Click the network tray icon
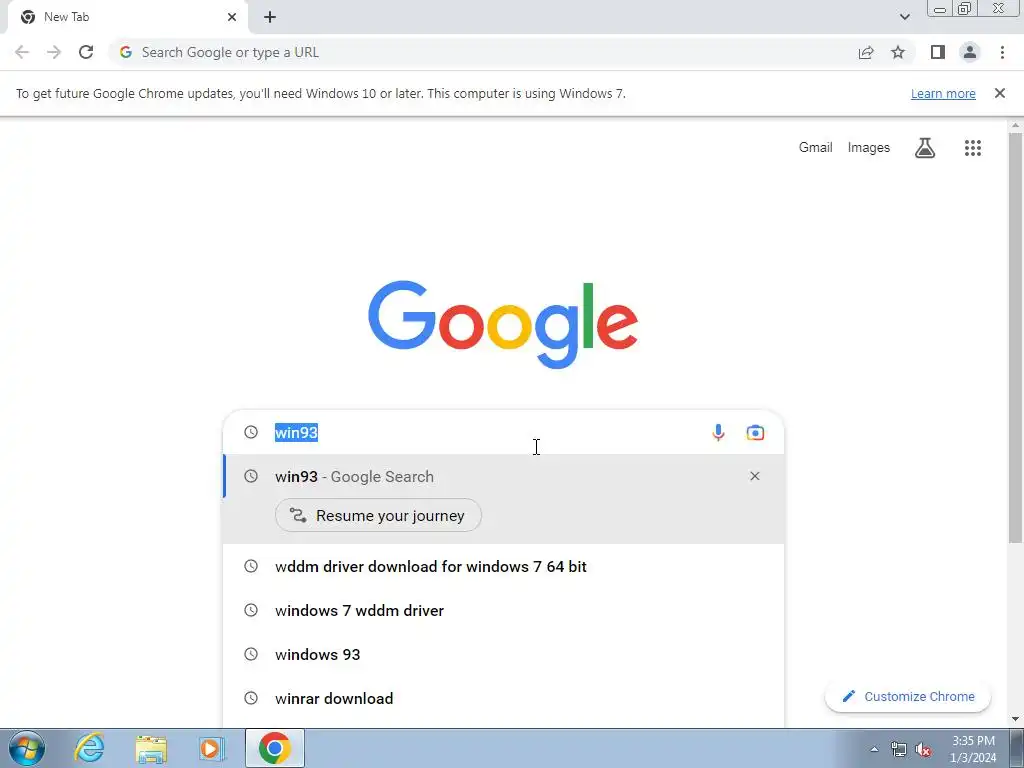This screenshot has height=768, width=1024. point(899,749)
